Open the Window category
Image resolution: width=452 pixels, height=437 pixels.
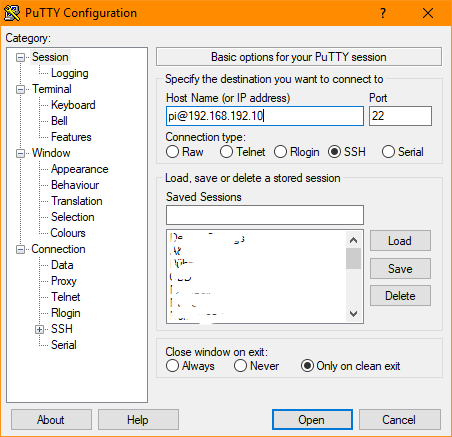tap(51, 153)
